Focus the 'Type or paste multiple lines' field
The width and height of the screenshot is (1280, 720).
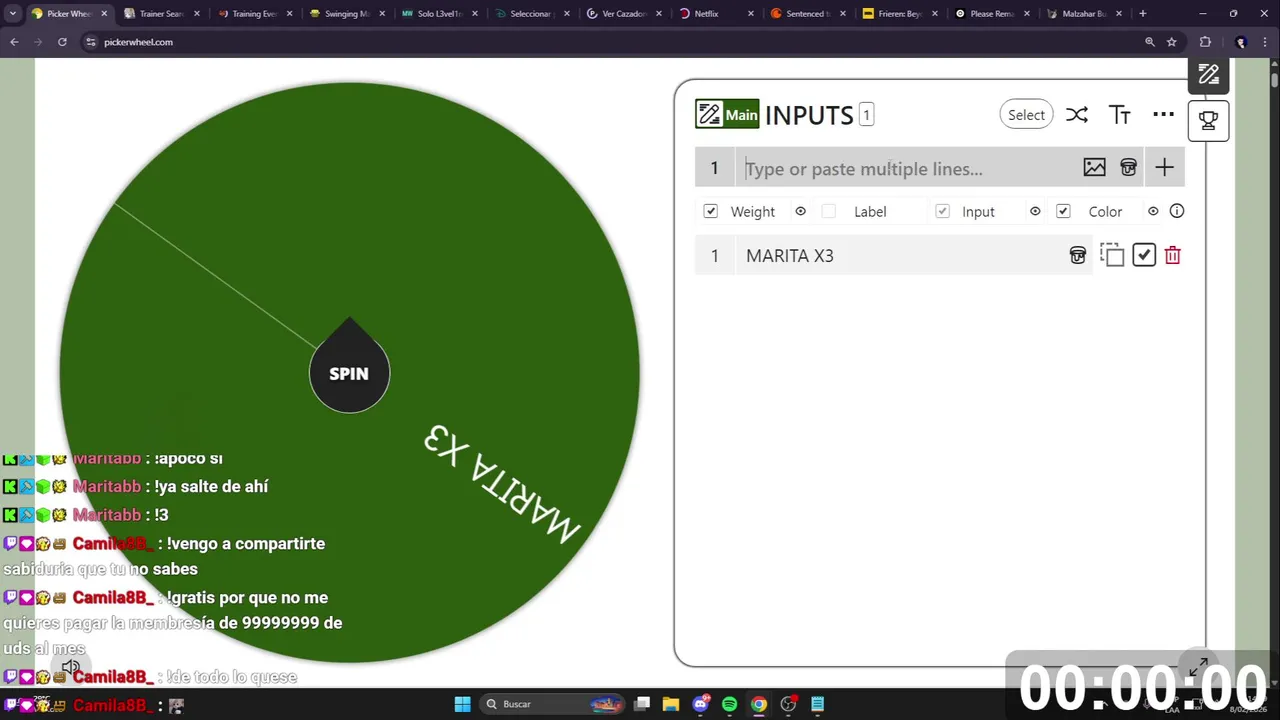(908, 168)
